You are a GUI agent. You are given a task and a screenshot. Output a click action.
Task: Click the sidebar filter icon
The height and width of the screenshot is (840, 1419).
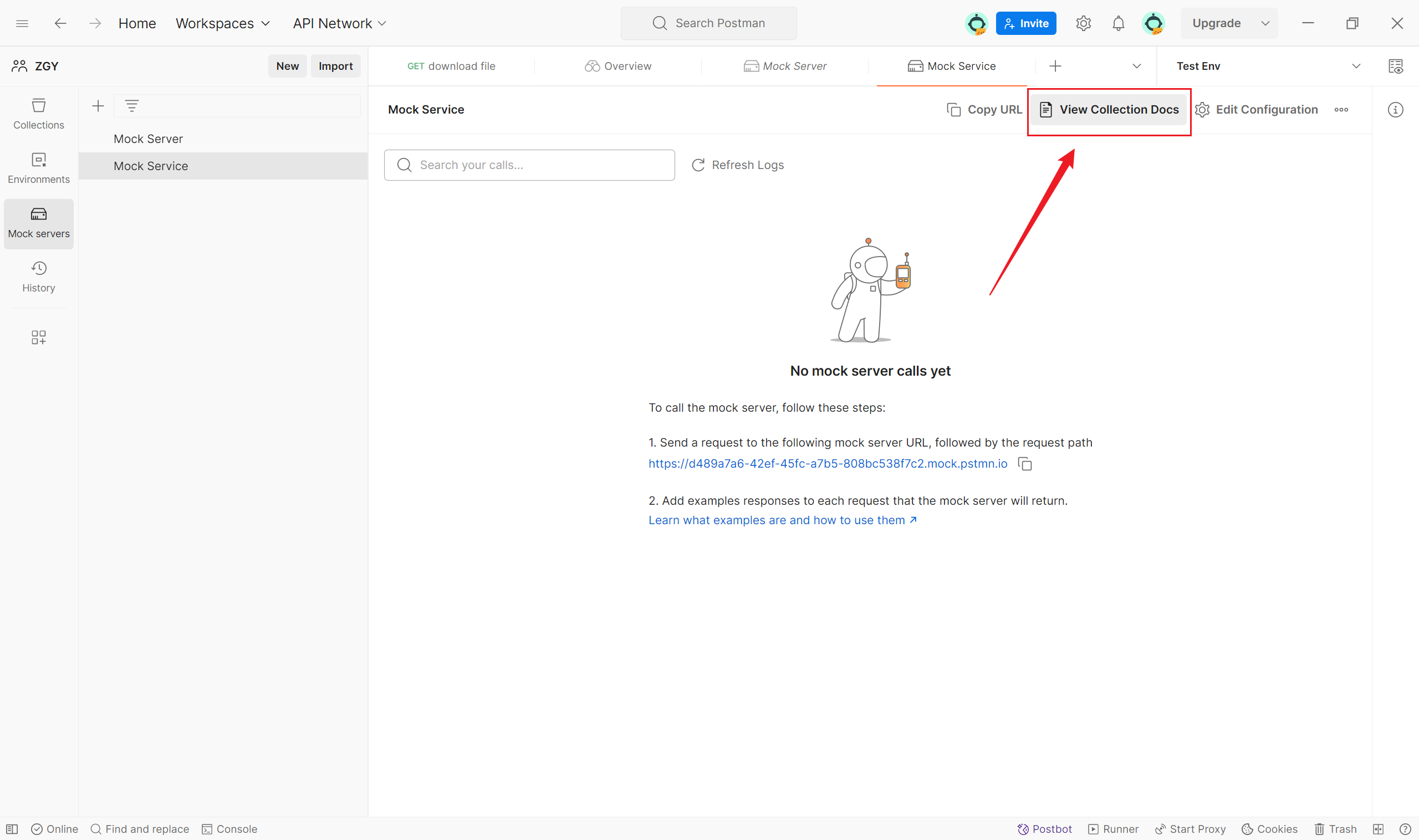pos(132,106)
